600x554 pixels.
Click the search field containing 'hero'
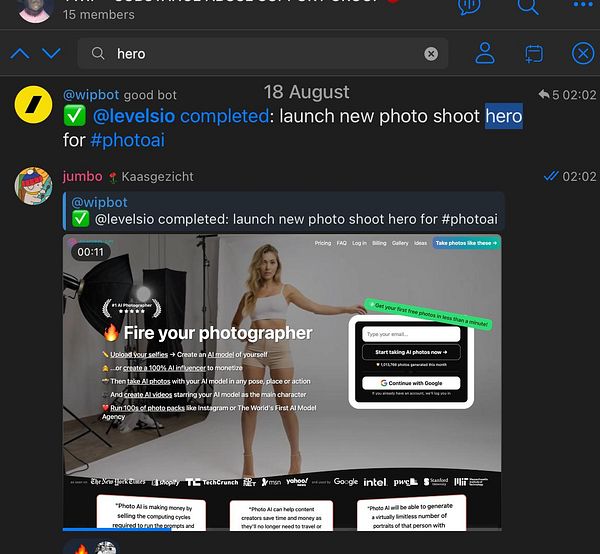(x=262, y=54)
